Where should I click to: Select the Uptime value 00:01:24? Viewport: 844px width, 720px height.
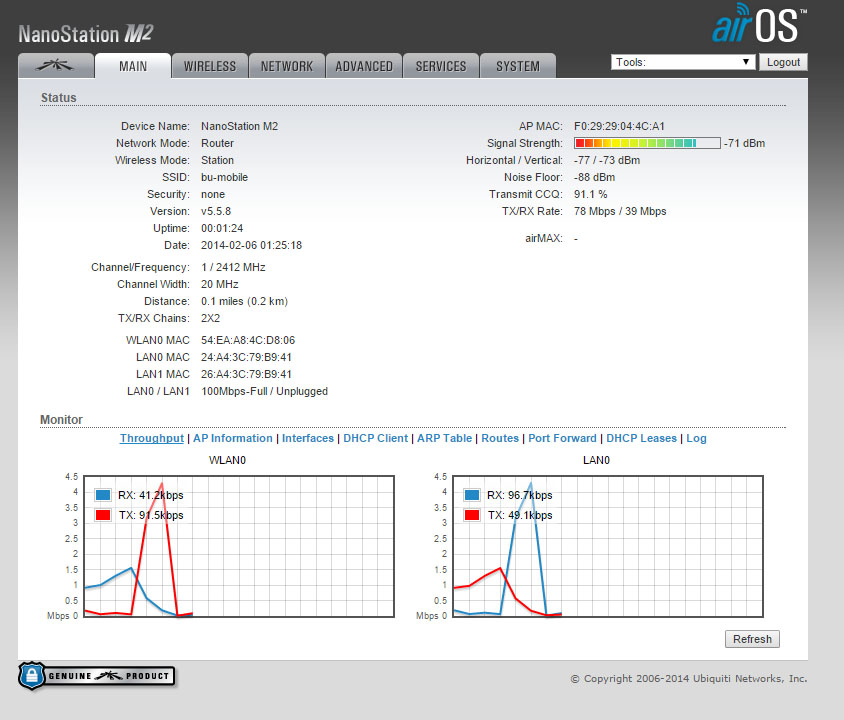click(x=222, y=228)
